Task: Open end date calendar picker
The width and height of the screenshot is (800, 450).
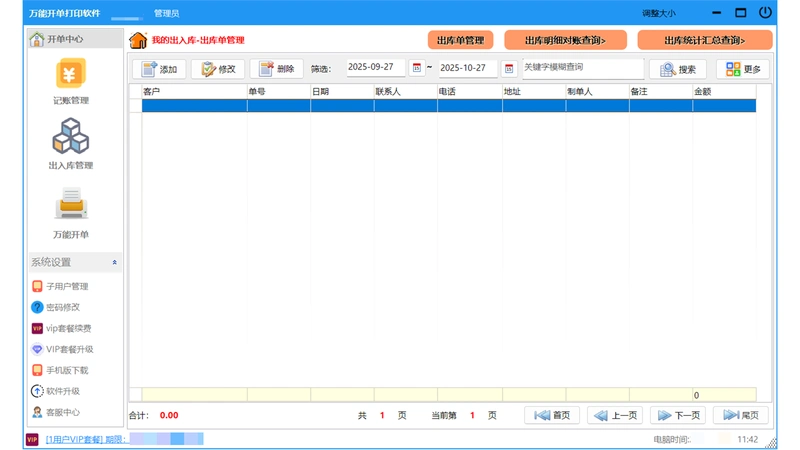Action: tap(509, 68)
